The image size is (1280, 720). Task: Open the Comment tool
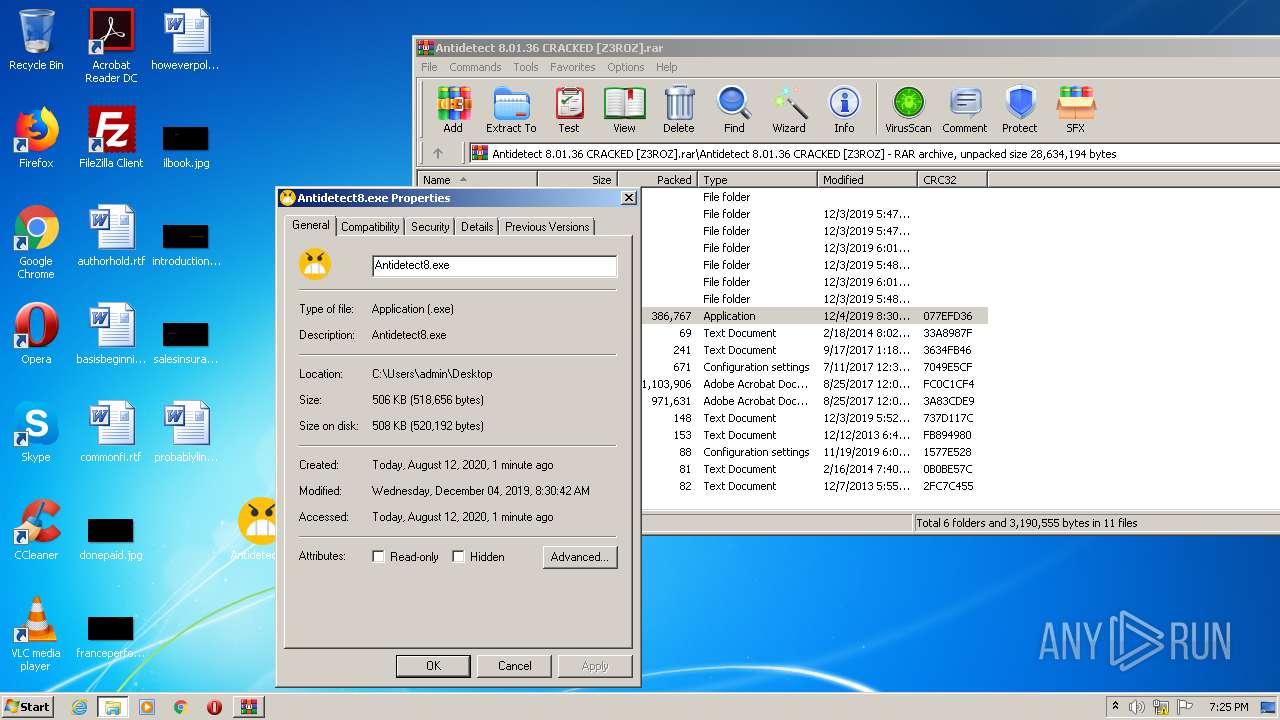(x=964, y=110)
